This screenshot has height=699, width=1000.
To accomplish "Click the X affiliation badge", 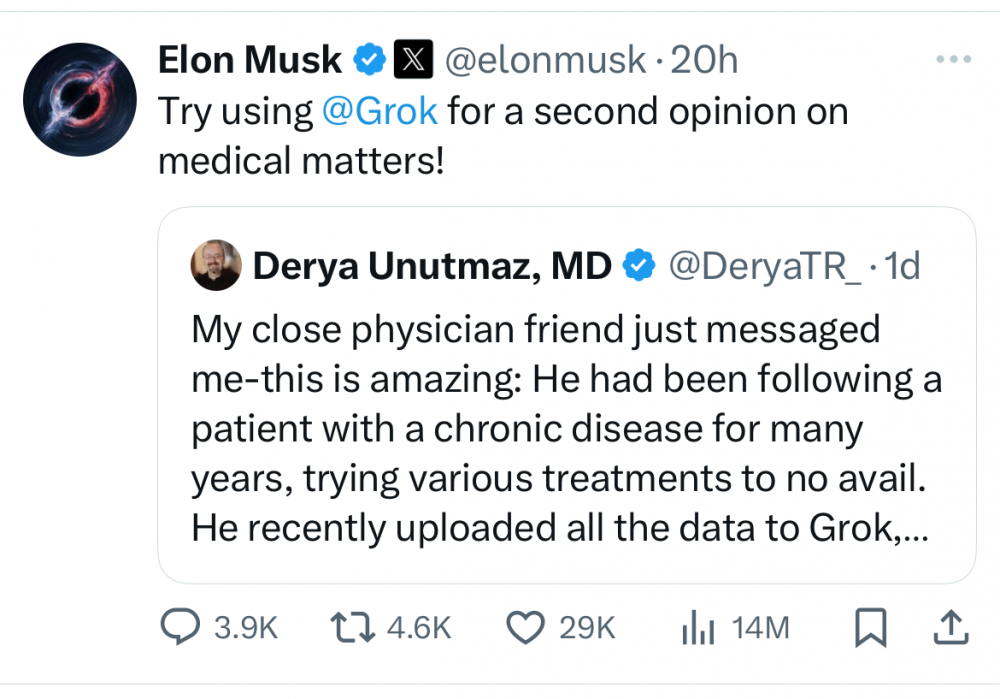I will tap(411, 61).
